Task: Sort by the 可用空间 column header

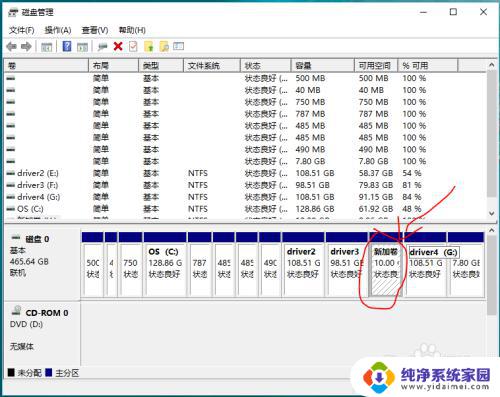Action: [x=376, y=66]
